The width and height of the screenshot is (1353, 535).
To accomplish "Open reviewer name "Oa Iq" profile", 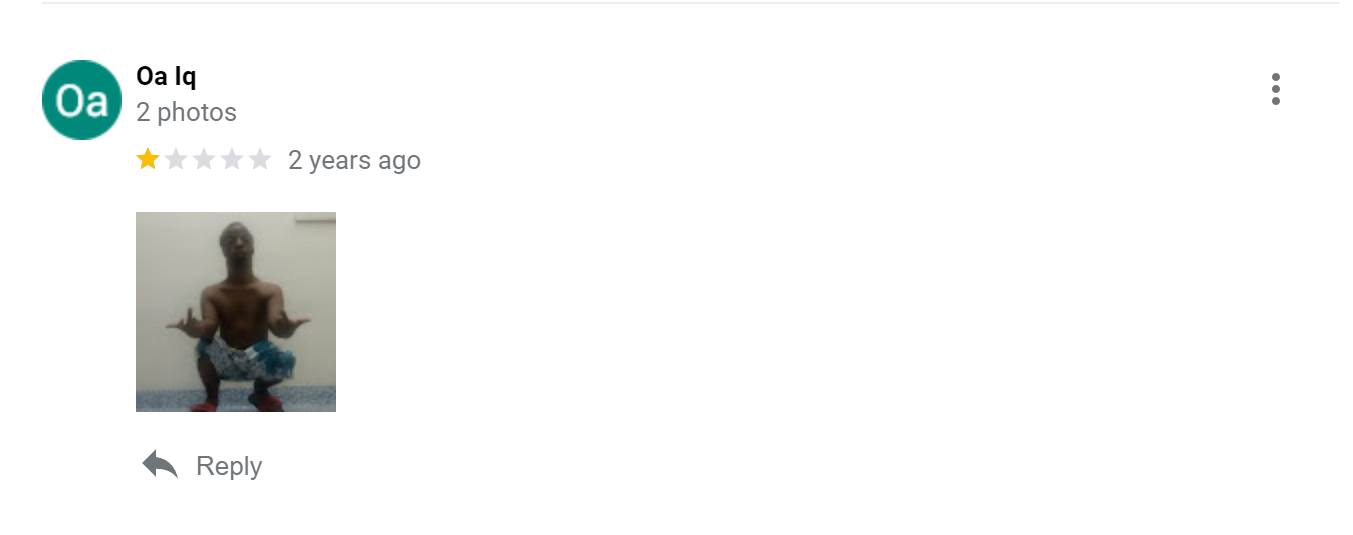I will pyautogui.click(x=166, y=77).
